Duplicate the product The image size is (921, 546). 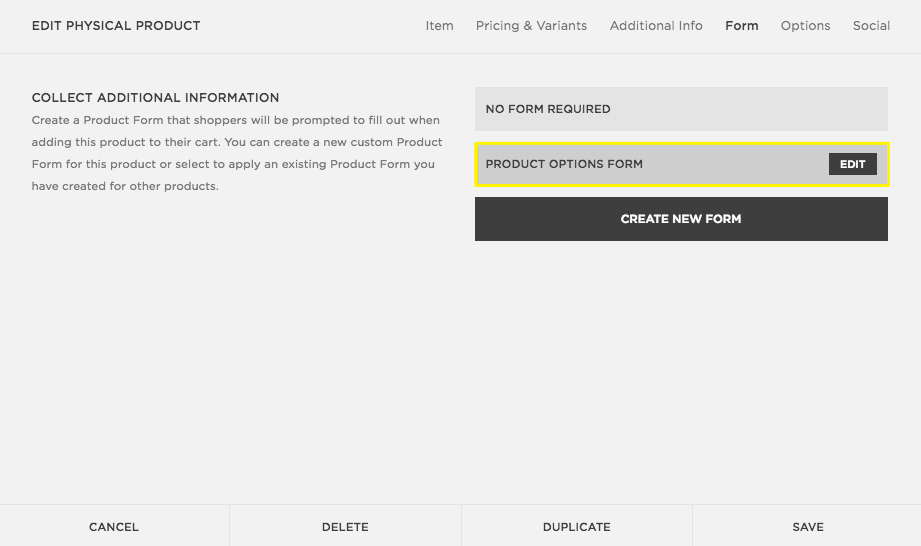coord(576,527)
